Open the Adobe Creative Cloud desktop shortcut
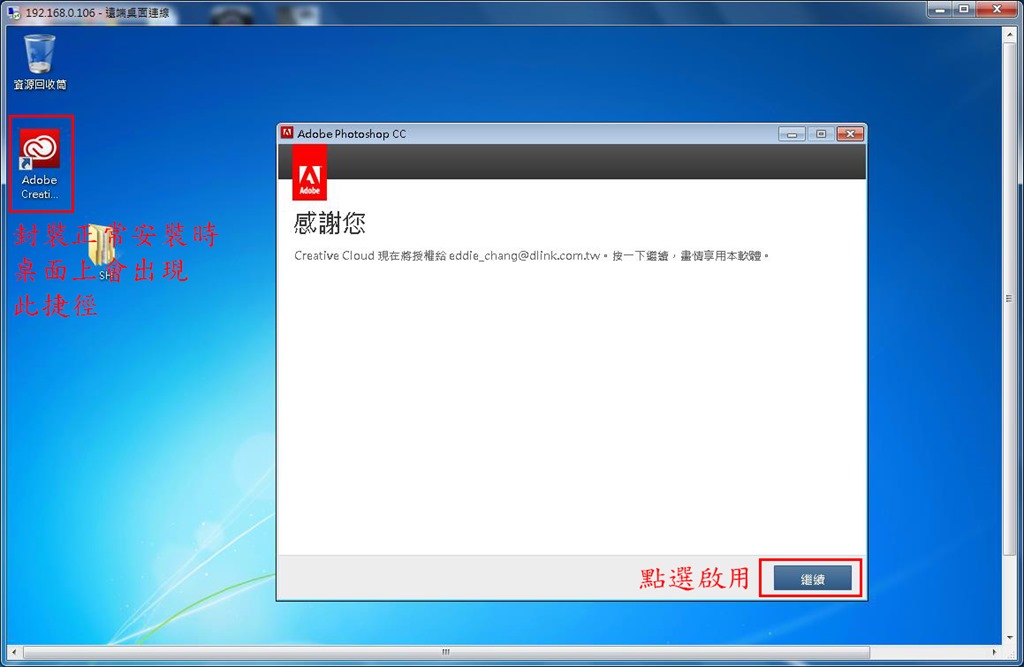 tap(39, 163)
